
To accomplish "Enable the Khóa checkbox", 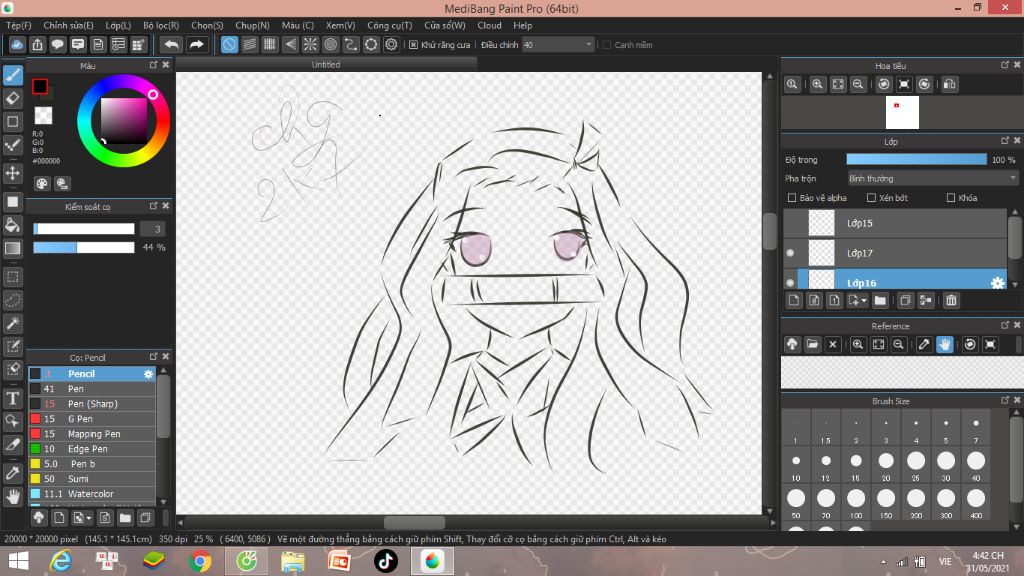I will [x=951, y=198].
